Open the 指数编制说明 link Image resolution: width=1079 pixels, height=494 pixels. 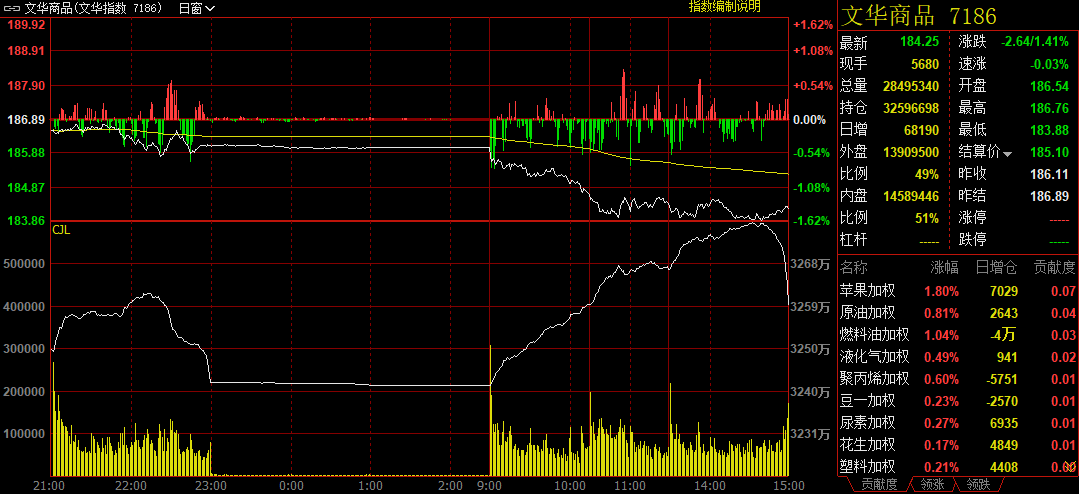coord(724,7)
